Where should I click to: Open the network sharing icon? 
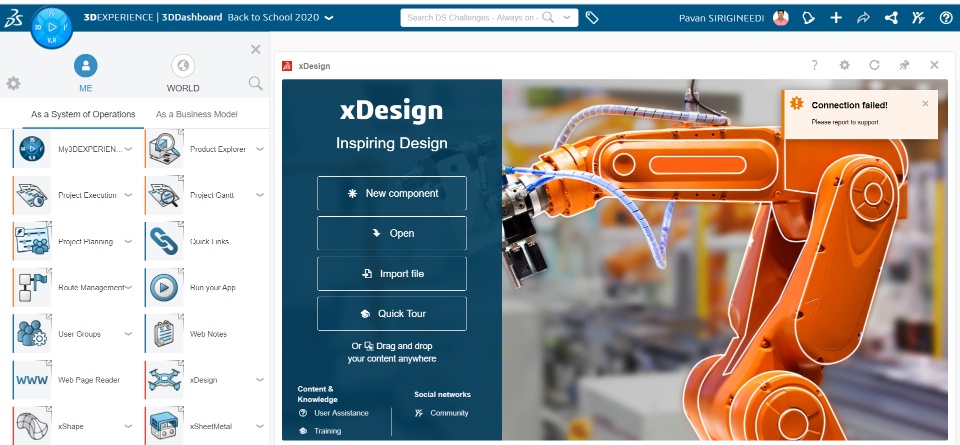point(891,18)
